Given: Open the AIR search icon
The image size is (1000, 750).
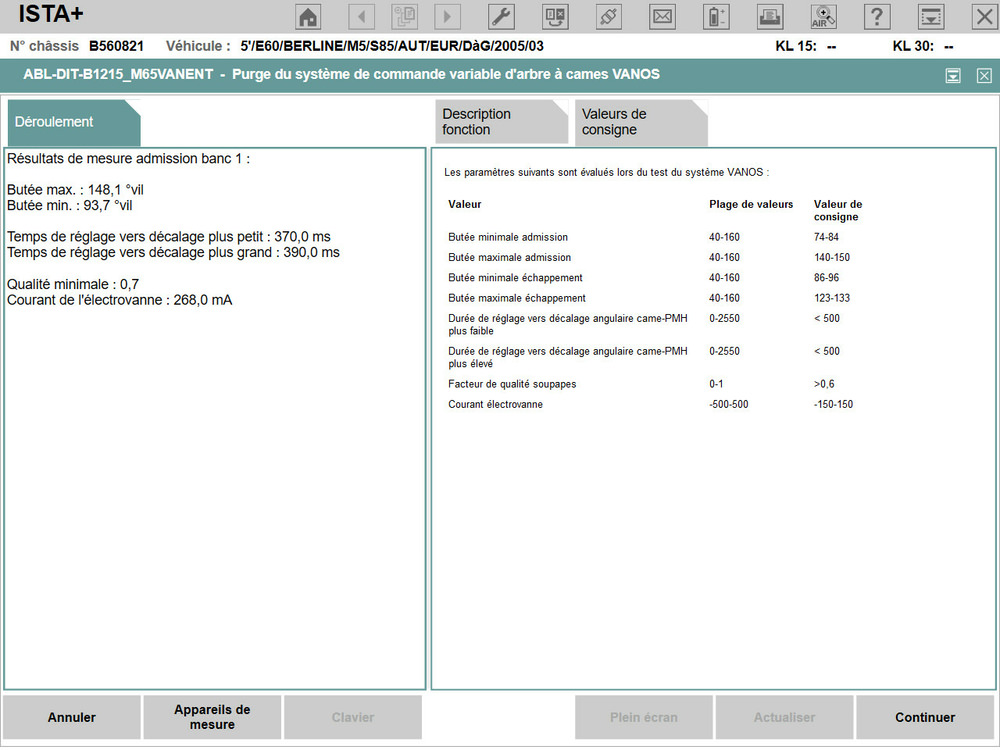Looking at the screenshot, I should click(823, 17).
